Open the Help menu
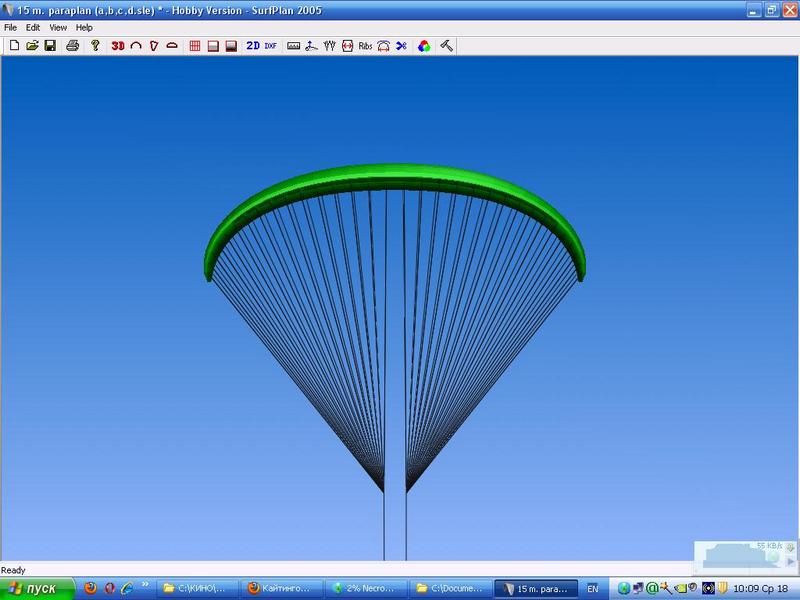 [x=84, y=28]
